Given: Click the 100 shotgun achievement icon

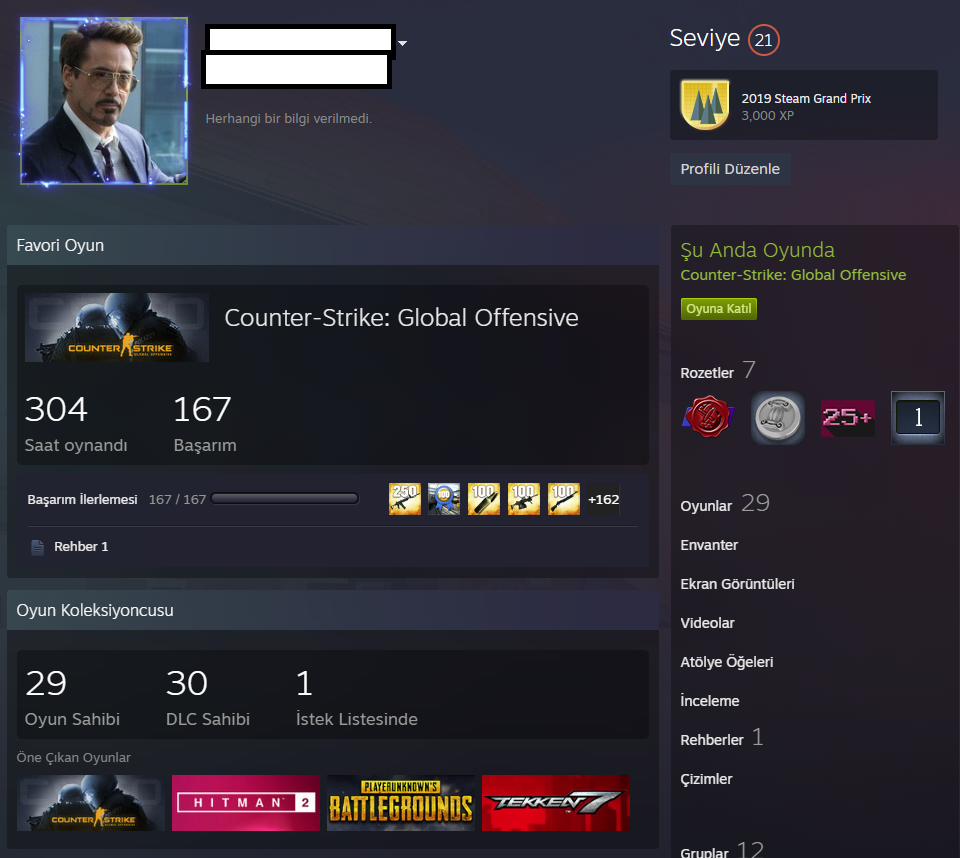Looking at the screenshot, I should tap(563, 499).
